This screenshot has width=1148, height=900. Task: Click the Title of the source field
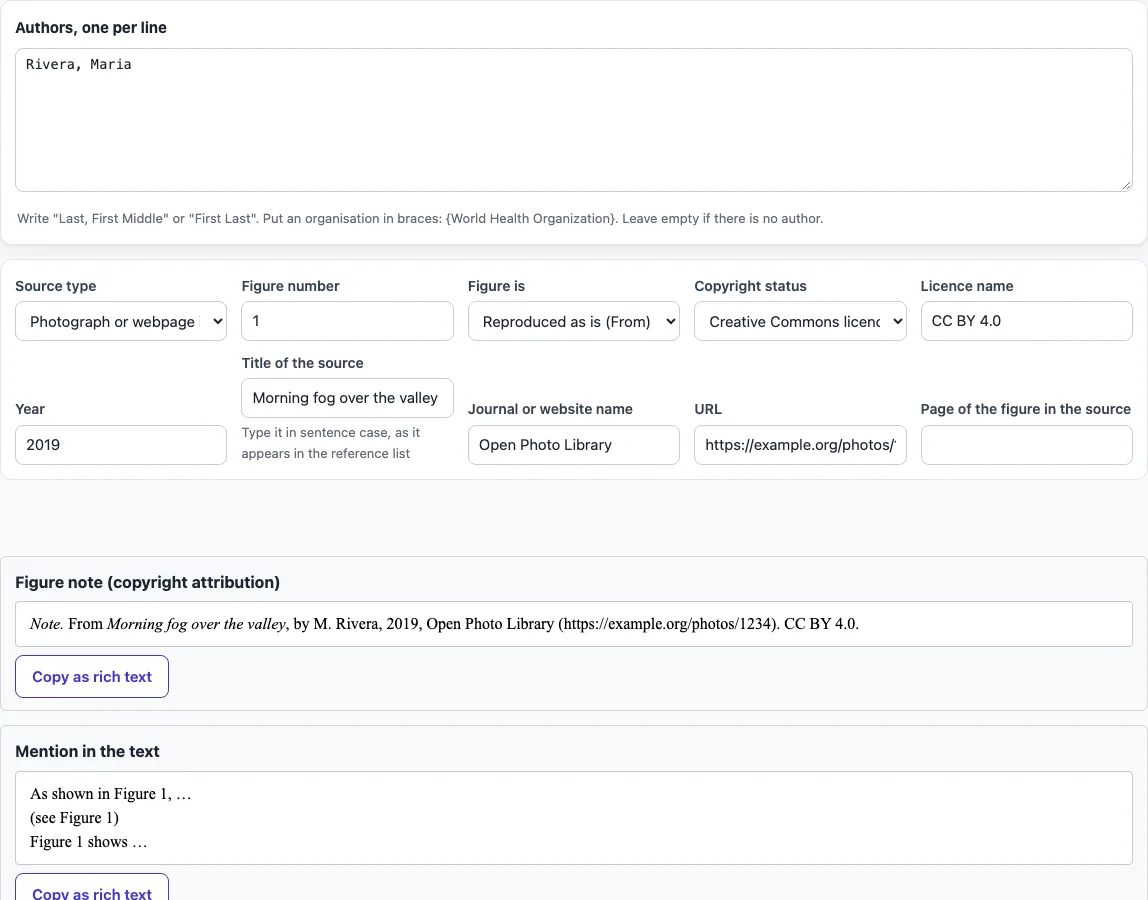347,398
